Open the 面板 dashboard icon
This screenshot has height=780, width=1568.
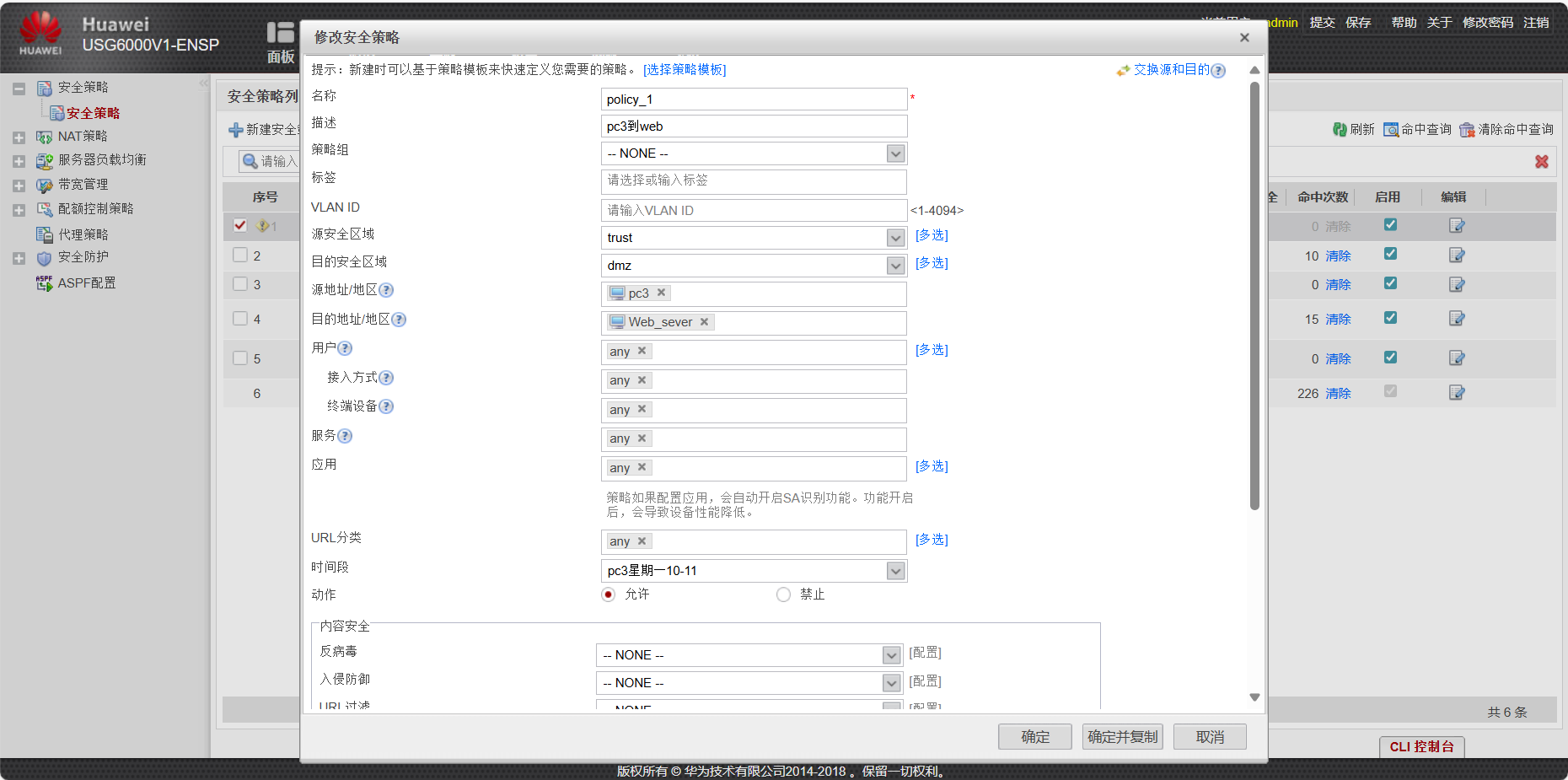(281, 33)
